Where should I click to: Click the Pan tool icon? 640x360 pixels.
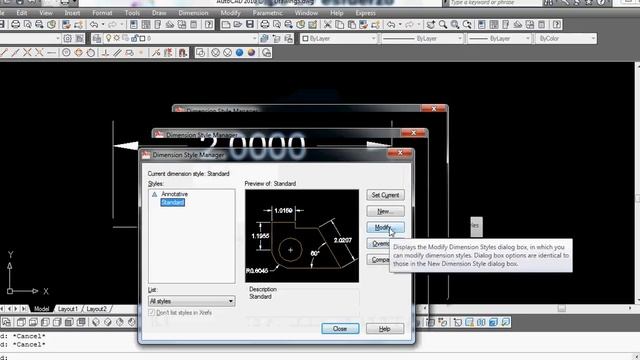[431, 24]
